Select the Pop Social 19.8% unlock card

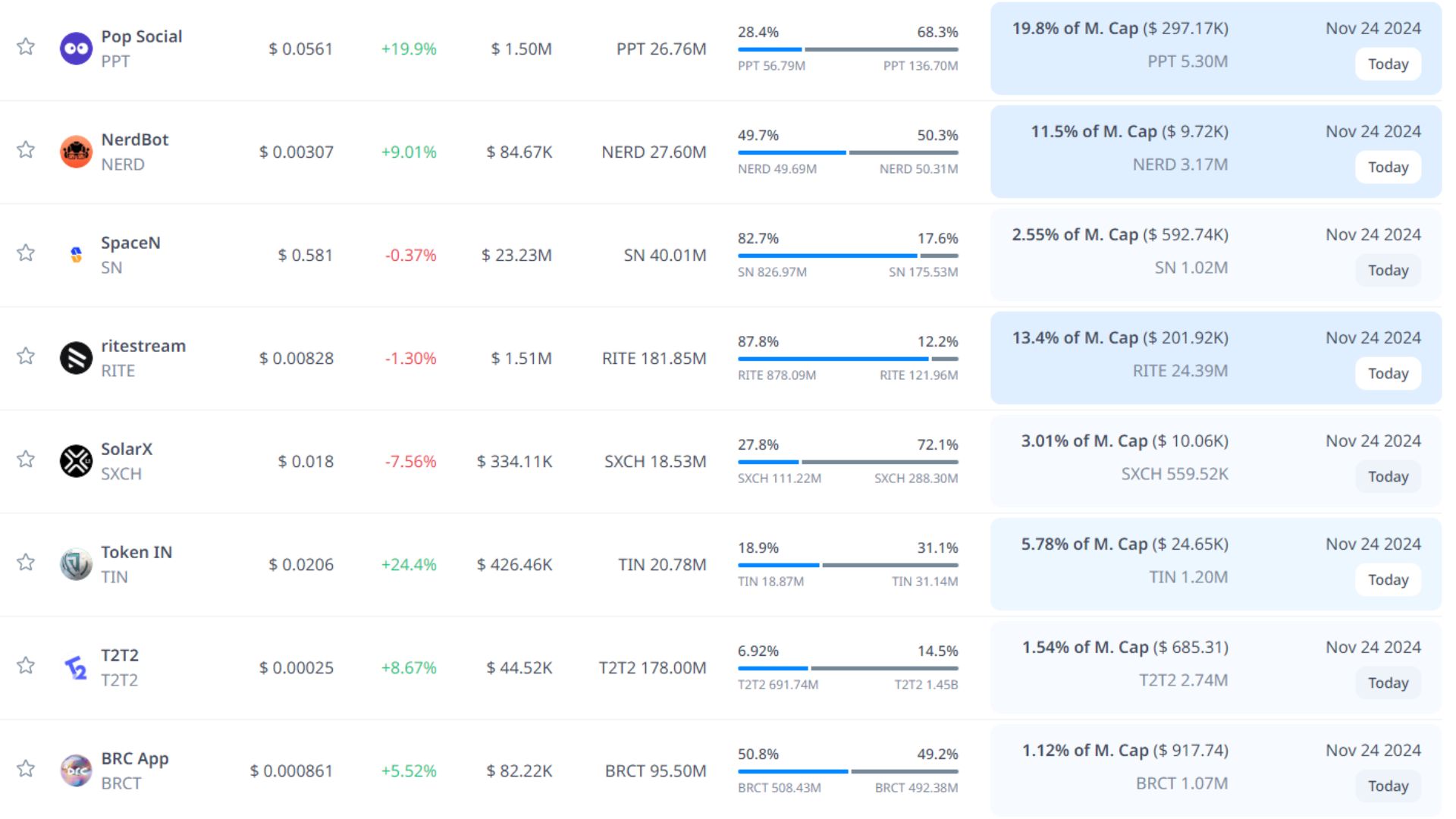[x=1216, y=49]
